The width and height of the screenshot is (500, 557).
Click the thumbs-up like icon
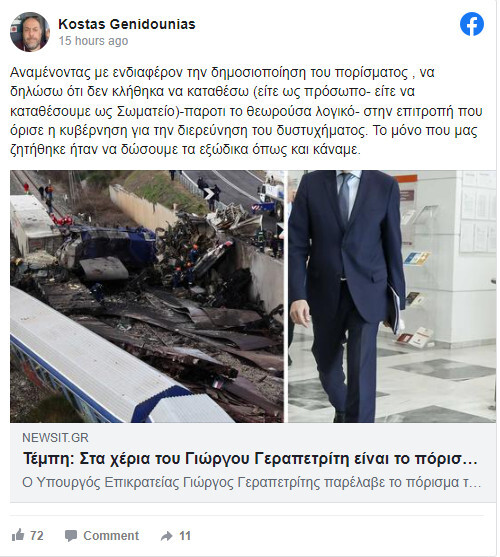point(18,535)
